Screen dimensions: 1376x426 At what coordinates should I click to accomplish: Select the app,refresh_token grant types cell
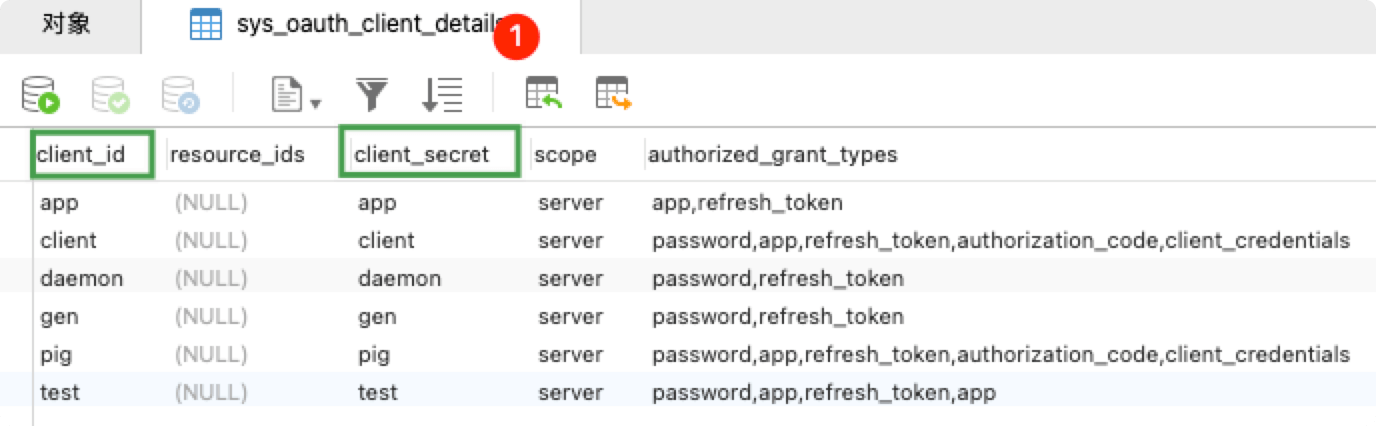pos(747,203)
